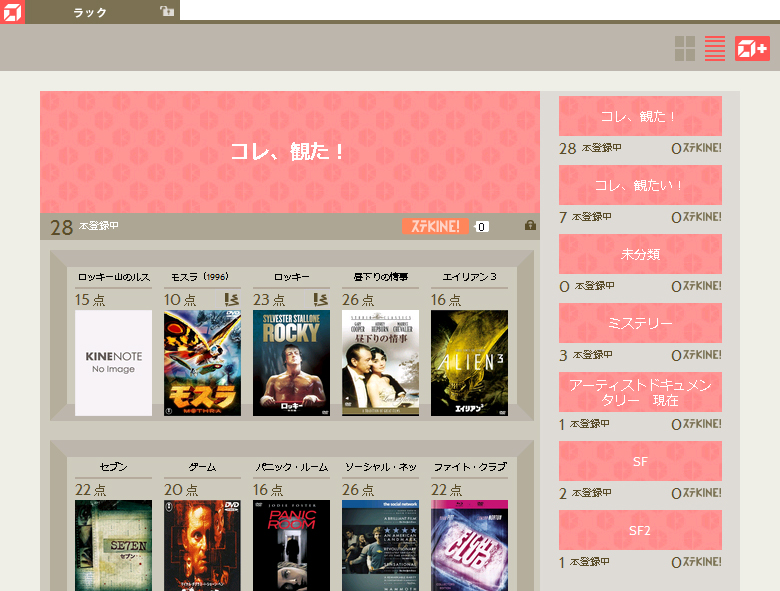Click the padlock icon in rack header

pos(530,225)
